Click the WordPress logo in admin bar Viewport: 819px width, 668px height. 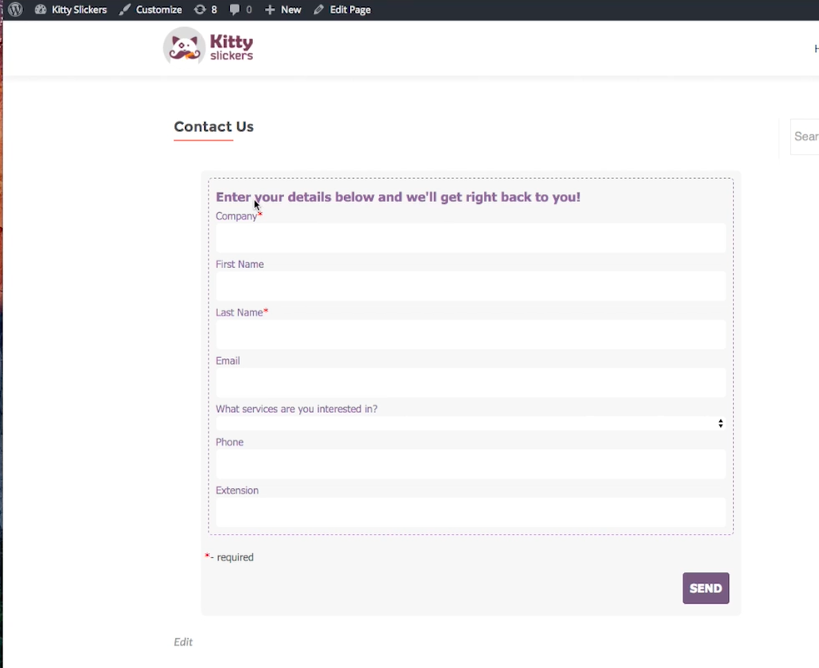[15, 9]
